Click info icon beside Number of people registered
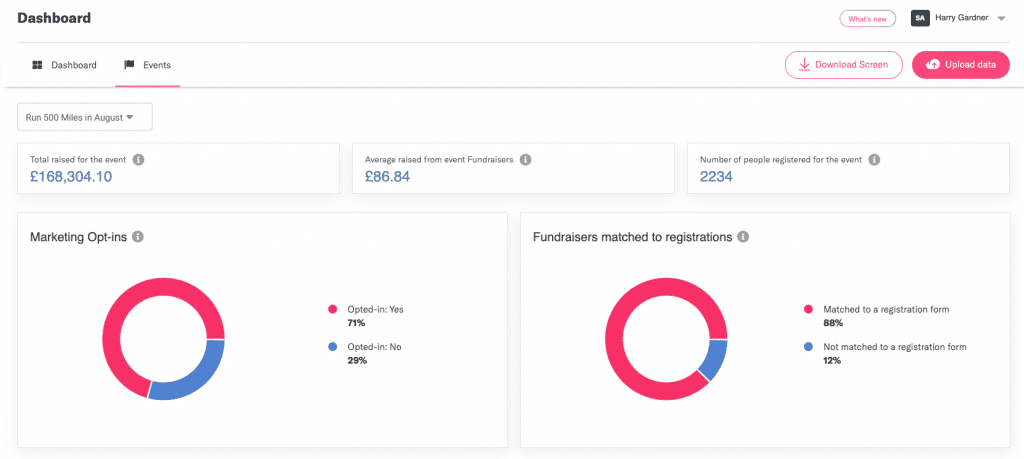 click(874, 159)
